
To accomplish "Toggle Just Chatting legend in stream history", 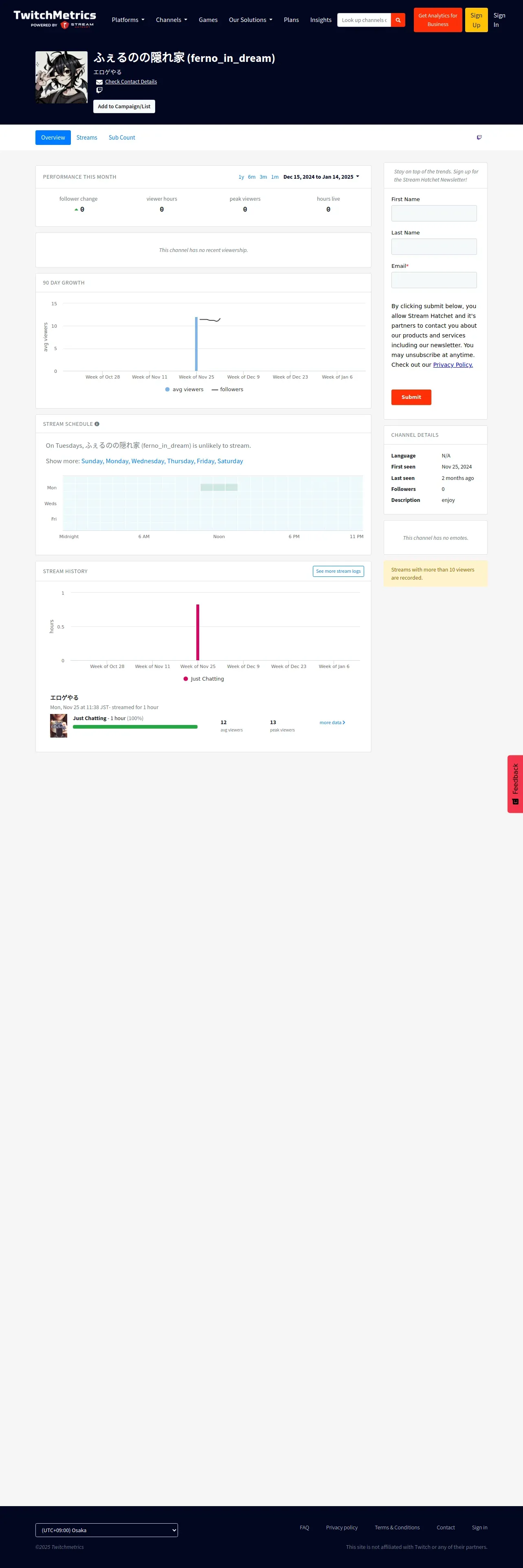I will (x=203, y=679).
